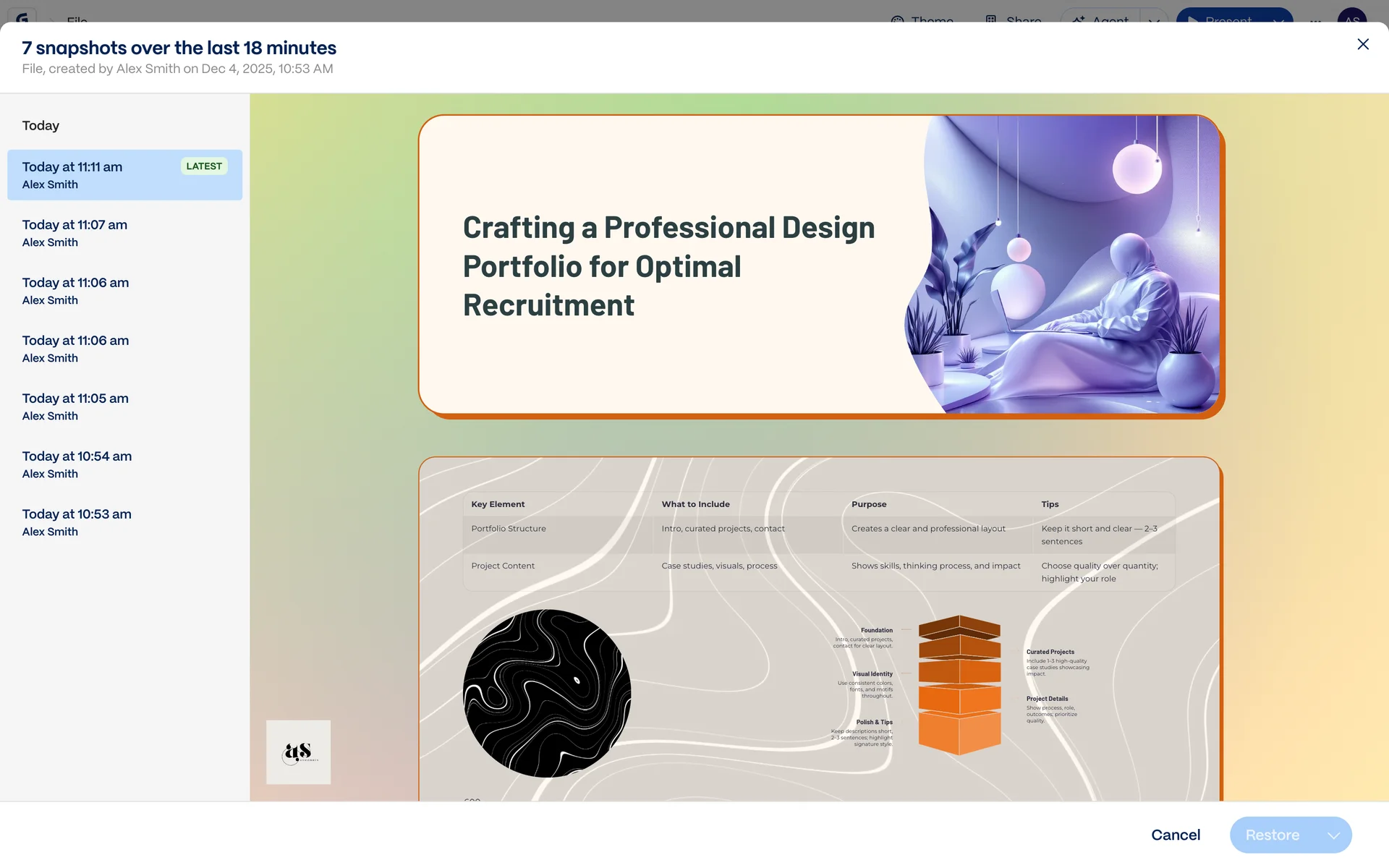The width and height of the screenshot is (1389, 868).
Task: Click the 'Today' section heading
Action: 41,126
